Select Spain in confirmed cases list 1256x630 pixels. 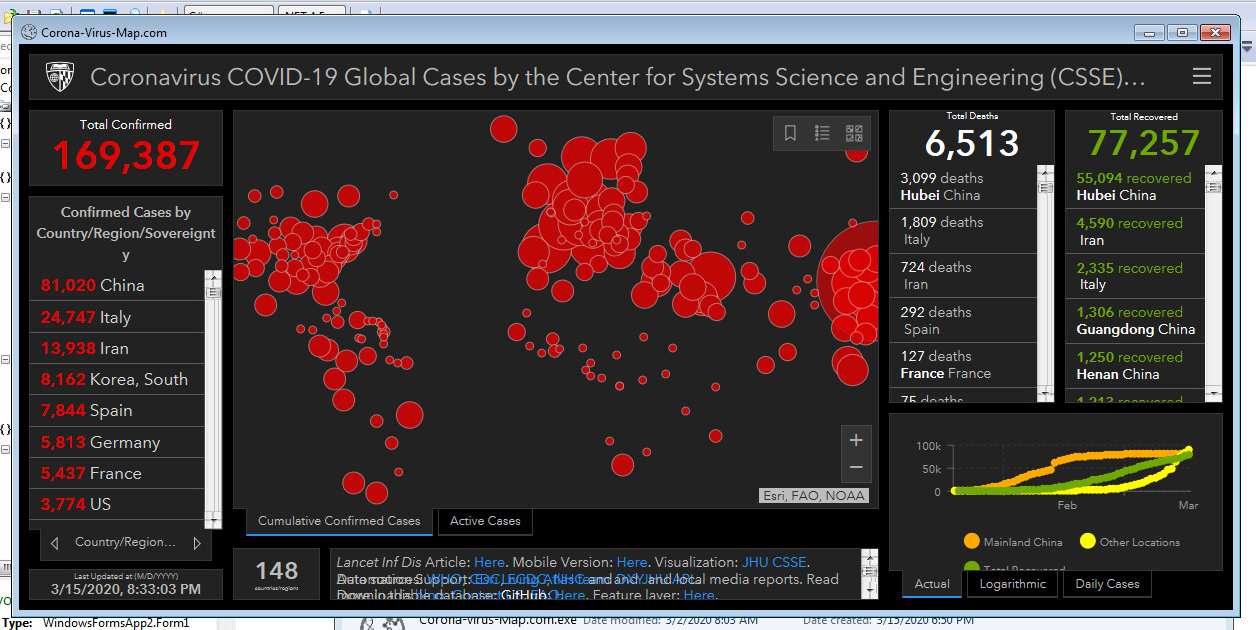pos(117,410)
